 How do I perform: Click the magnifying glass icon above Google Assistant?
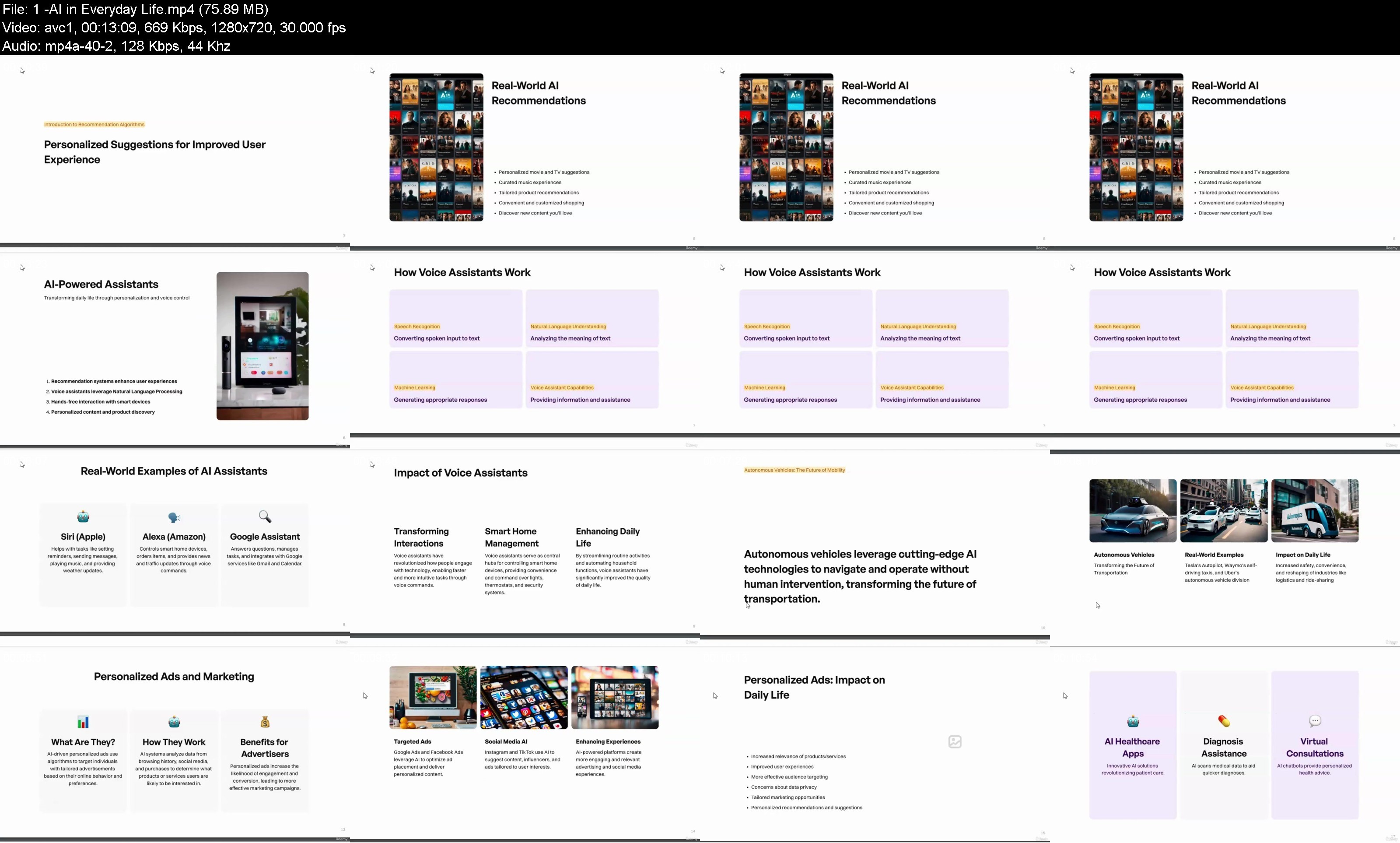[x=265, y=516]
